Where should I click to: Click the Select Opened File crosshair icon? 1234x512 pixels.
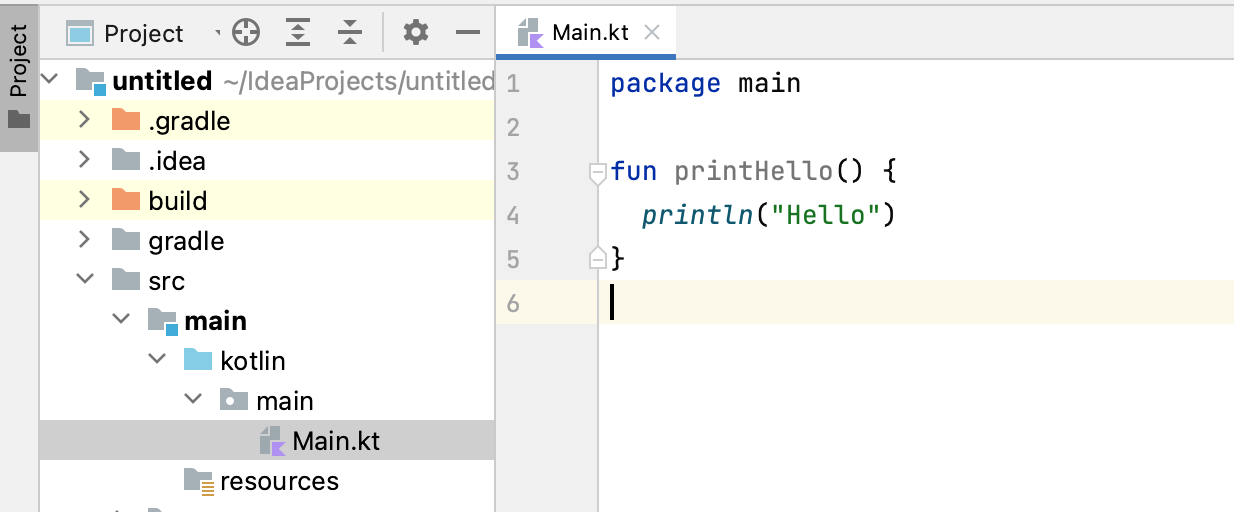click(x=245, y=33)
